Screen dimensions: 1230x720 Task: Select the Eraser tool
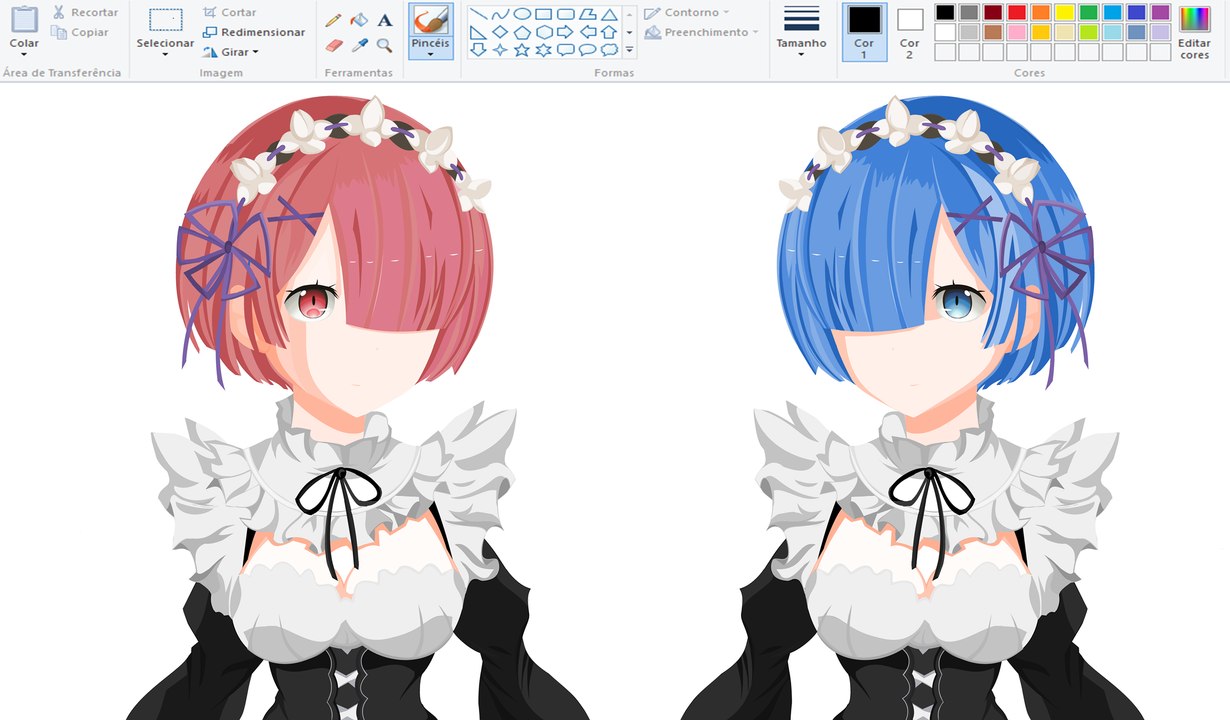[x=334, y=45]
